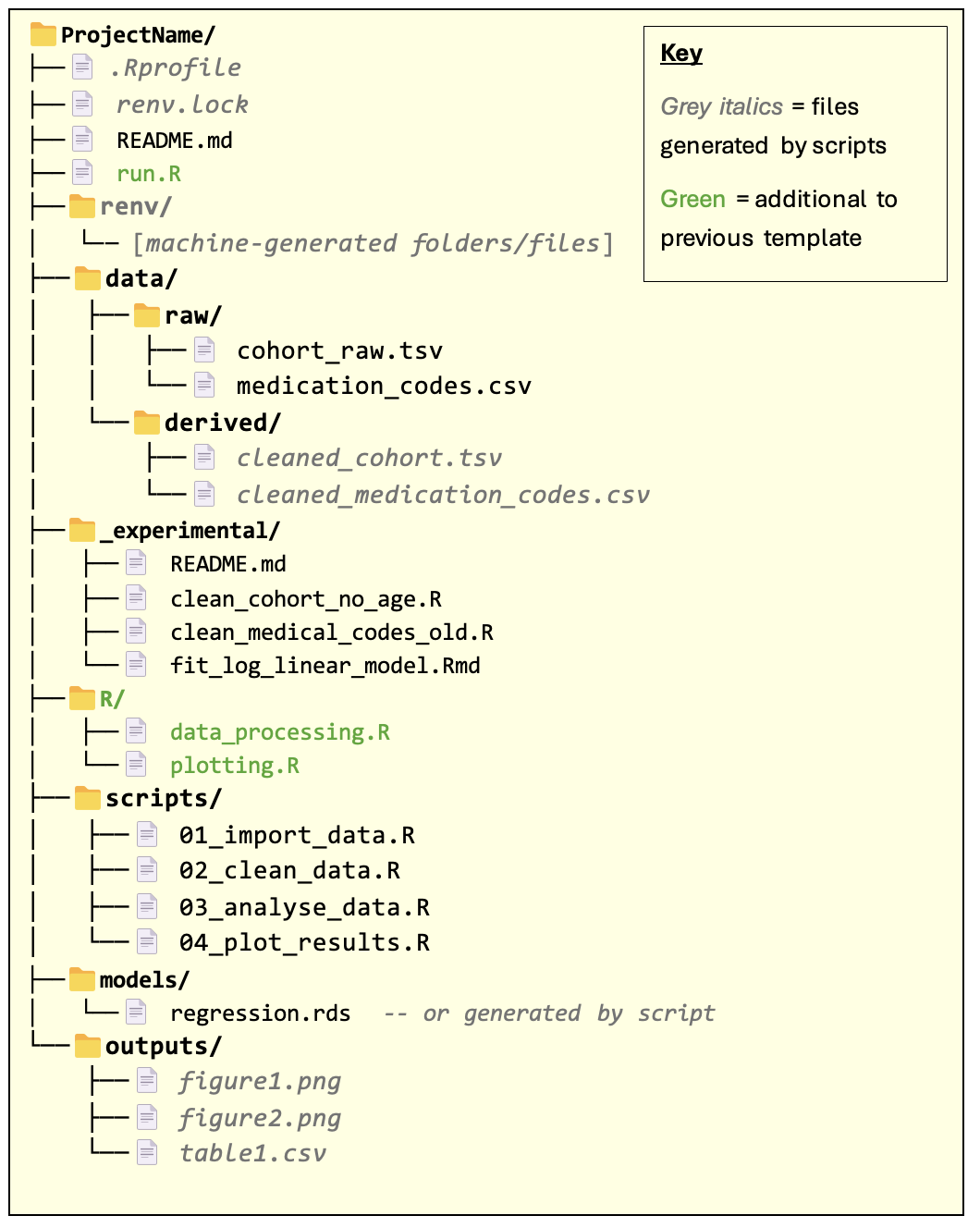This screenshot has width=980, height=1228.
Task: Click the underlined Key heading
Action: click(x=681, y=54)
